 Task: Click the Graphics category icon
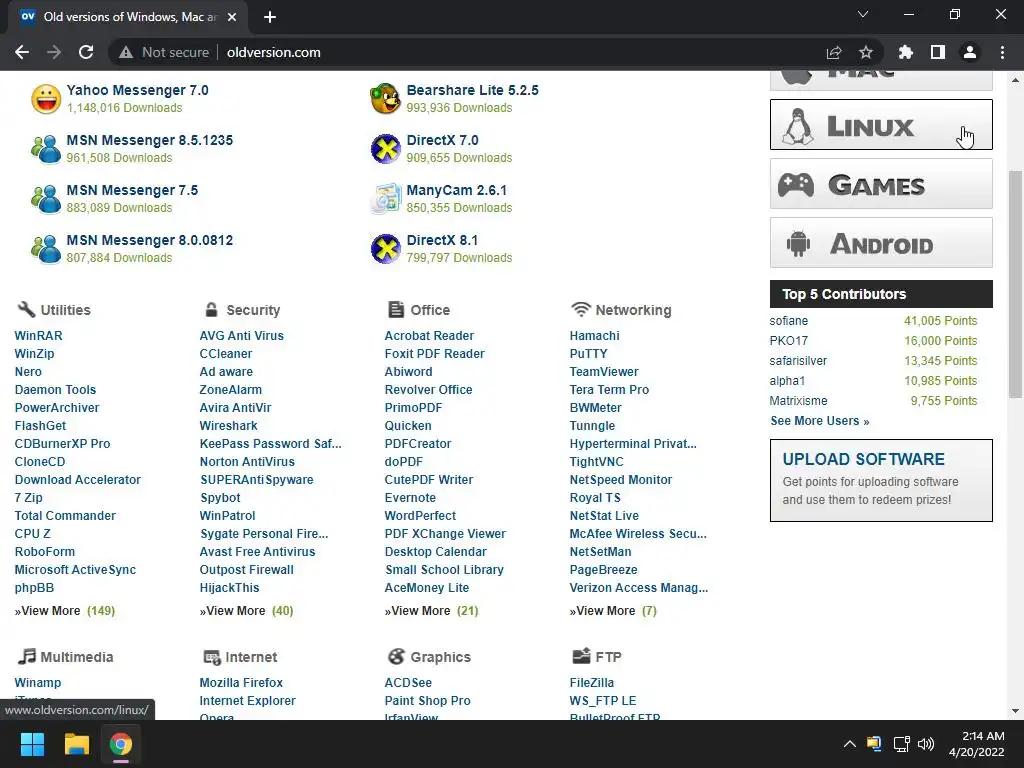click(396, 656)
